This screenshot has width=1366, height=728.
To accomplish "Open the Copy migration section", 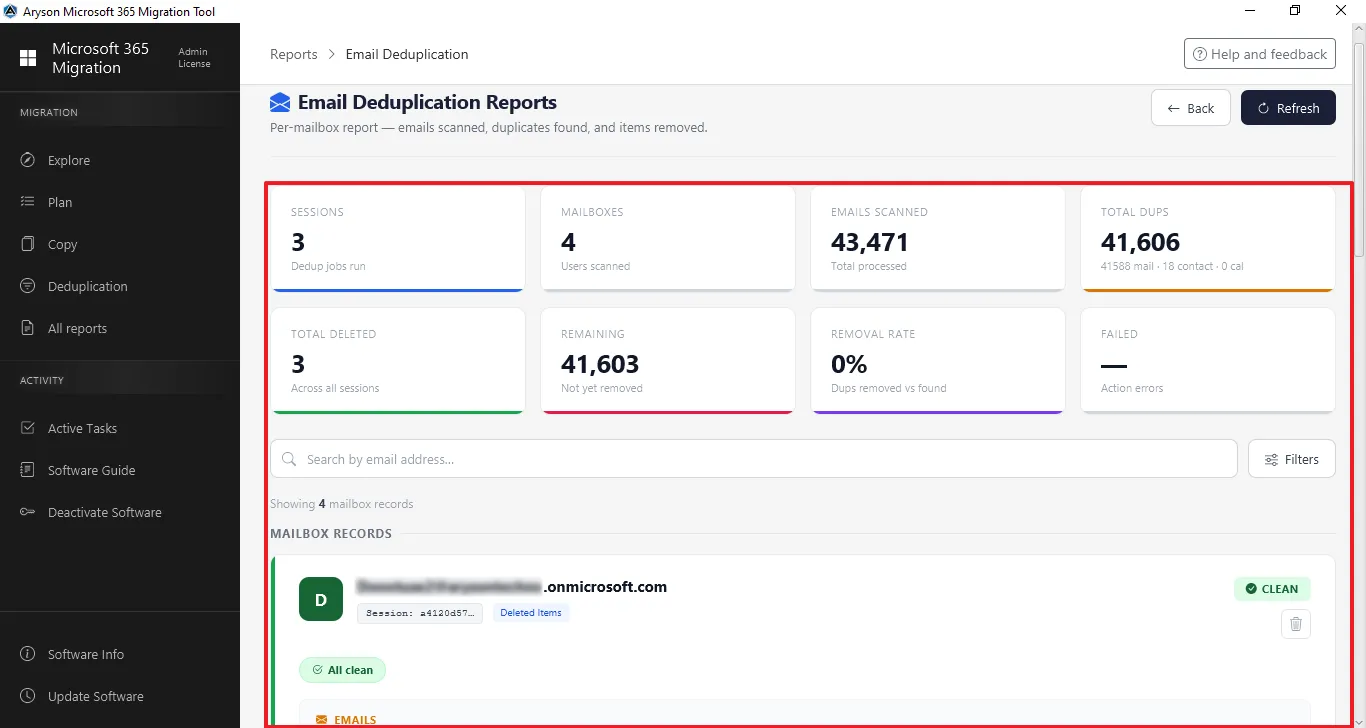I will click(62, 244).
